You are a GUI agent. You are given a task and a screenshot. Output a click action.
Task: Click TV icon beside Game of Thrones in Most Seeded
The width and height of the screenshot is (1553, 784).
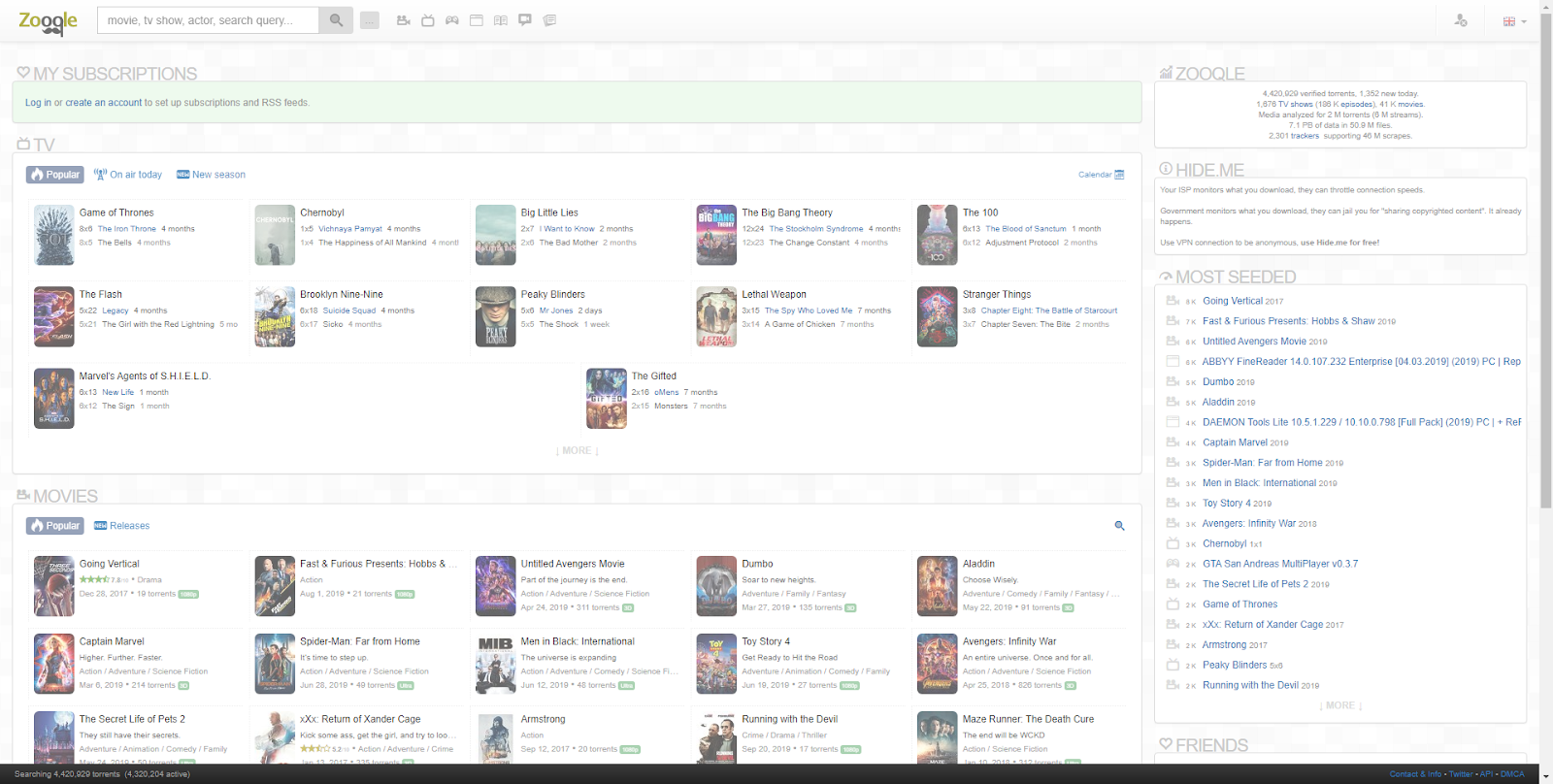1173,604
